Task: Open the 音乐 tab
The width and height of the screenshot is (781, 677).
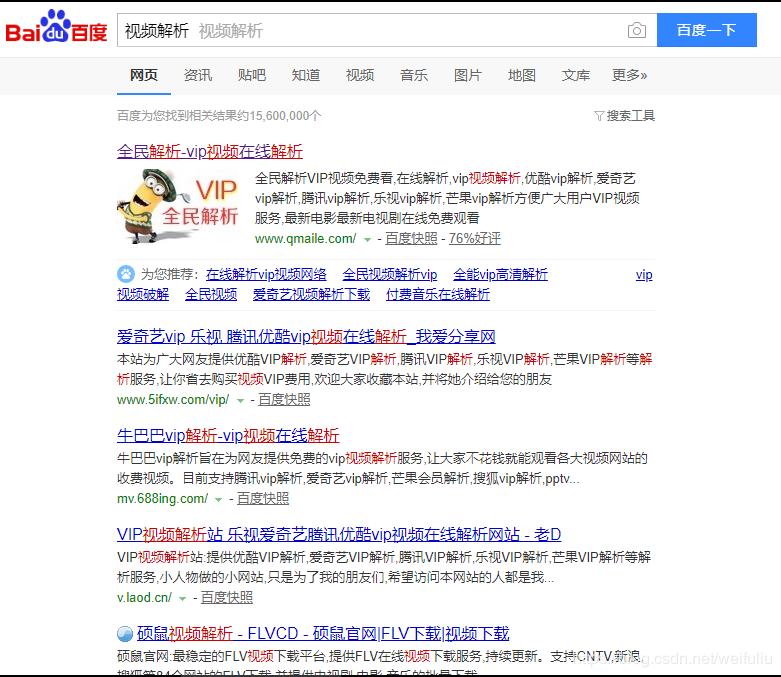Action: coord(413,75)
